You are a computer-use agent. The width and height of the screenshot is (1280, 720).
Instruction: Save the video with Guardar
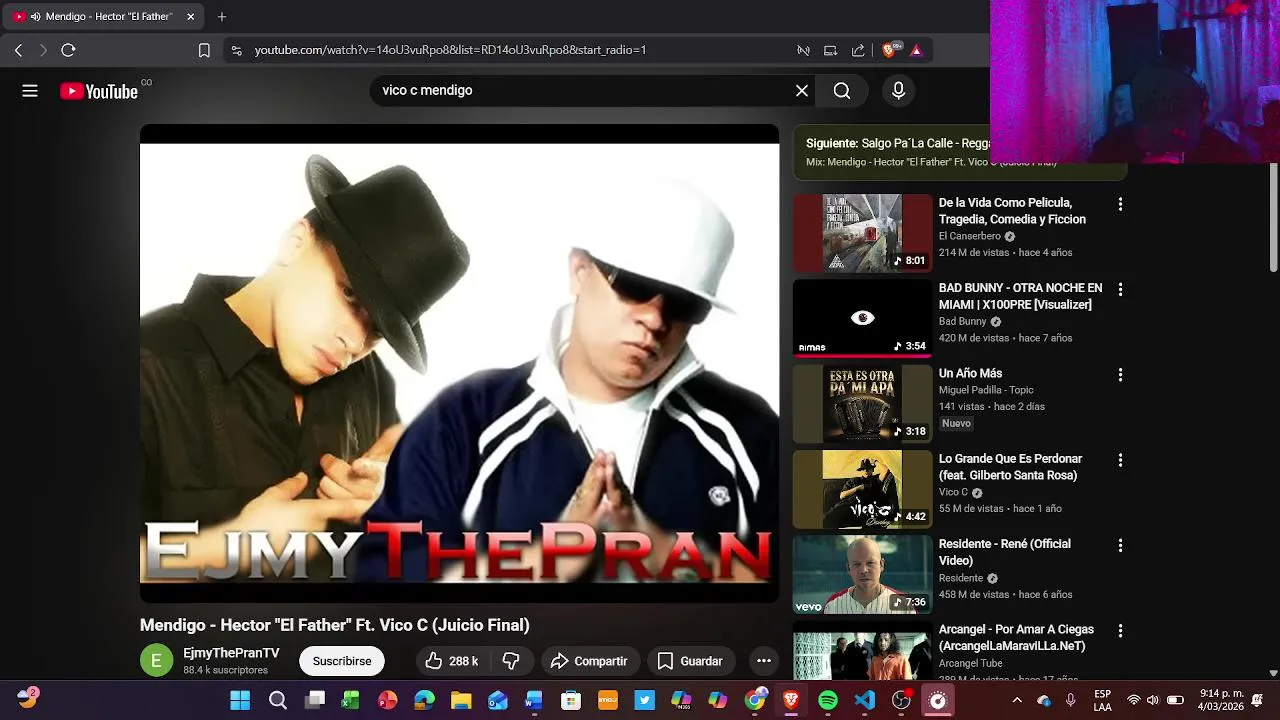coord(690,661)
